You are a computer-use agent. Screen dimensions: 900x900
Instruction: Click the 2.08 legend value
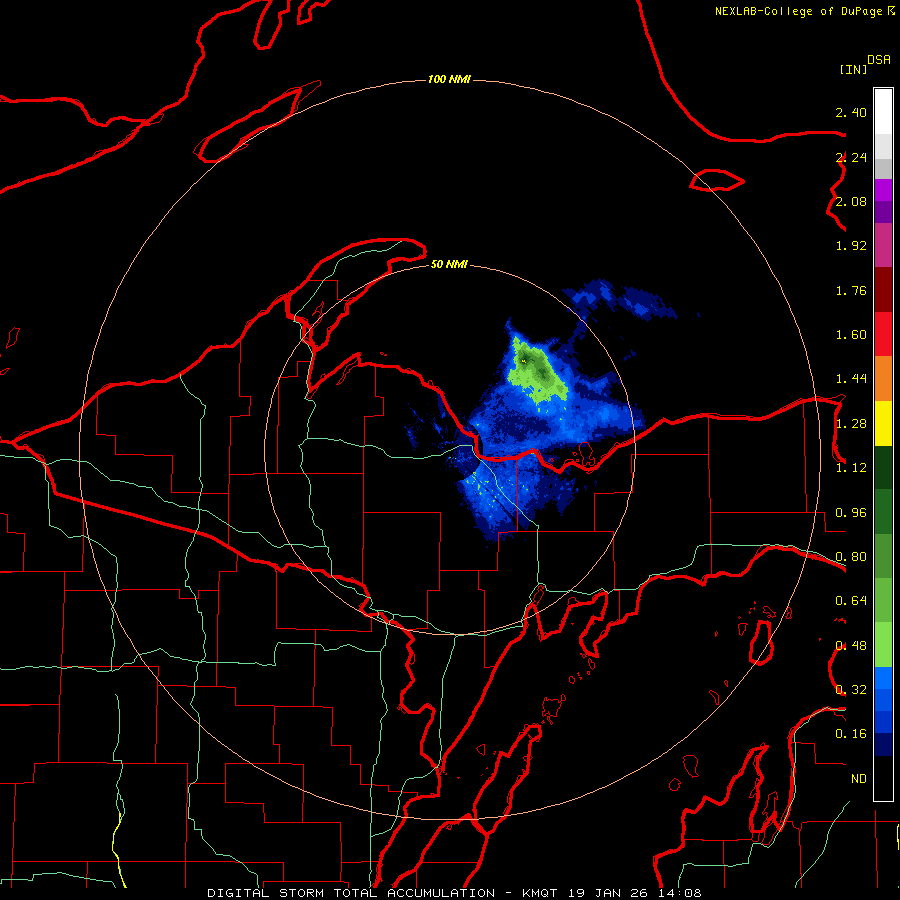[x=851, y=201]
